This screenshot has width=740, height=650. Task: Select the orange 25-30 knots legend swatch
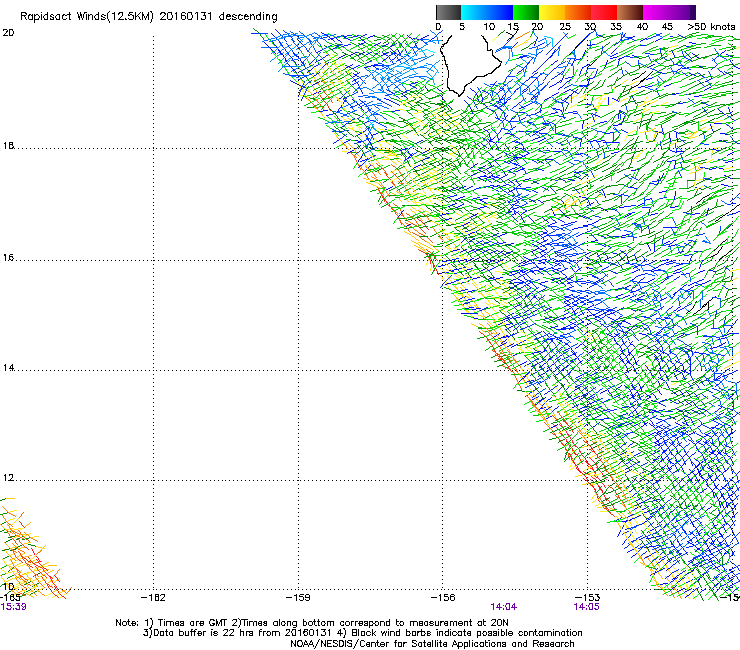click(x=578, y=12)
